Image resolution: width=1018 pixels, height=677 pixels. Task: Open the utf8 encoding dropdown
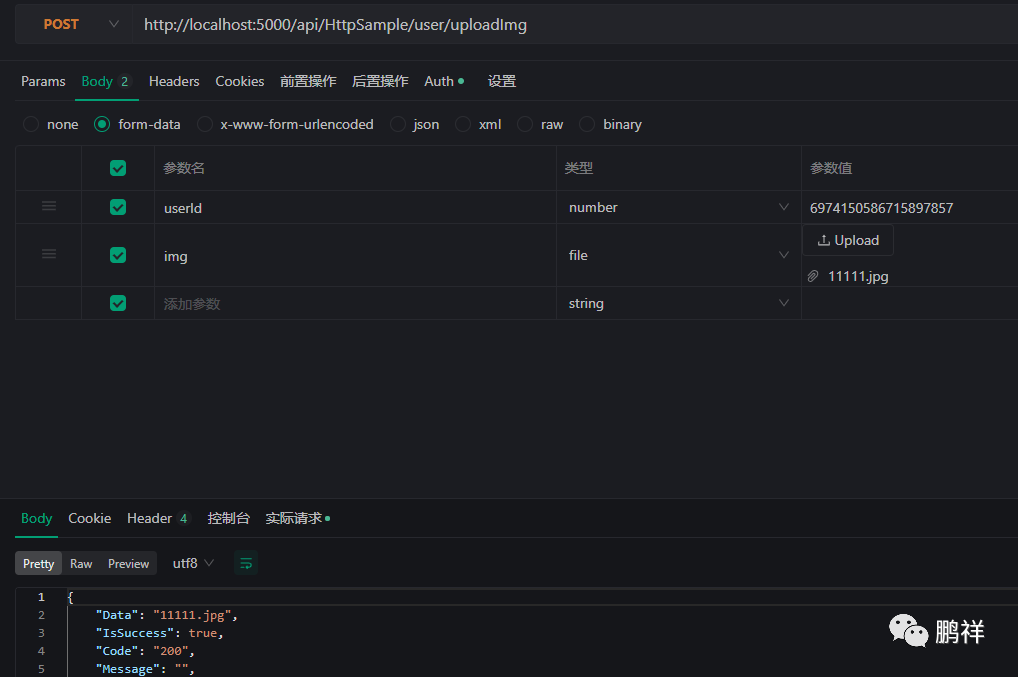tap(193, 563)
